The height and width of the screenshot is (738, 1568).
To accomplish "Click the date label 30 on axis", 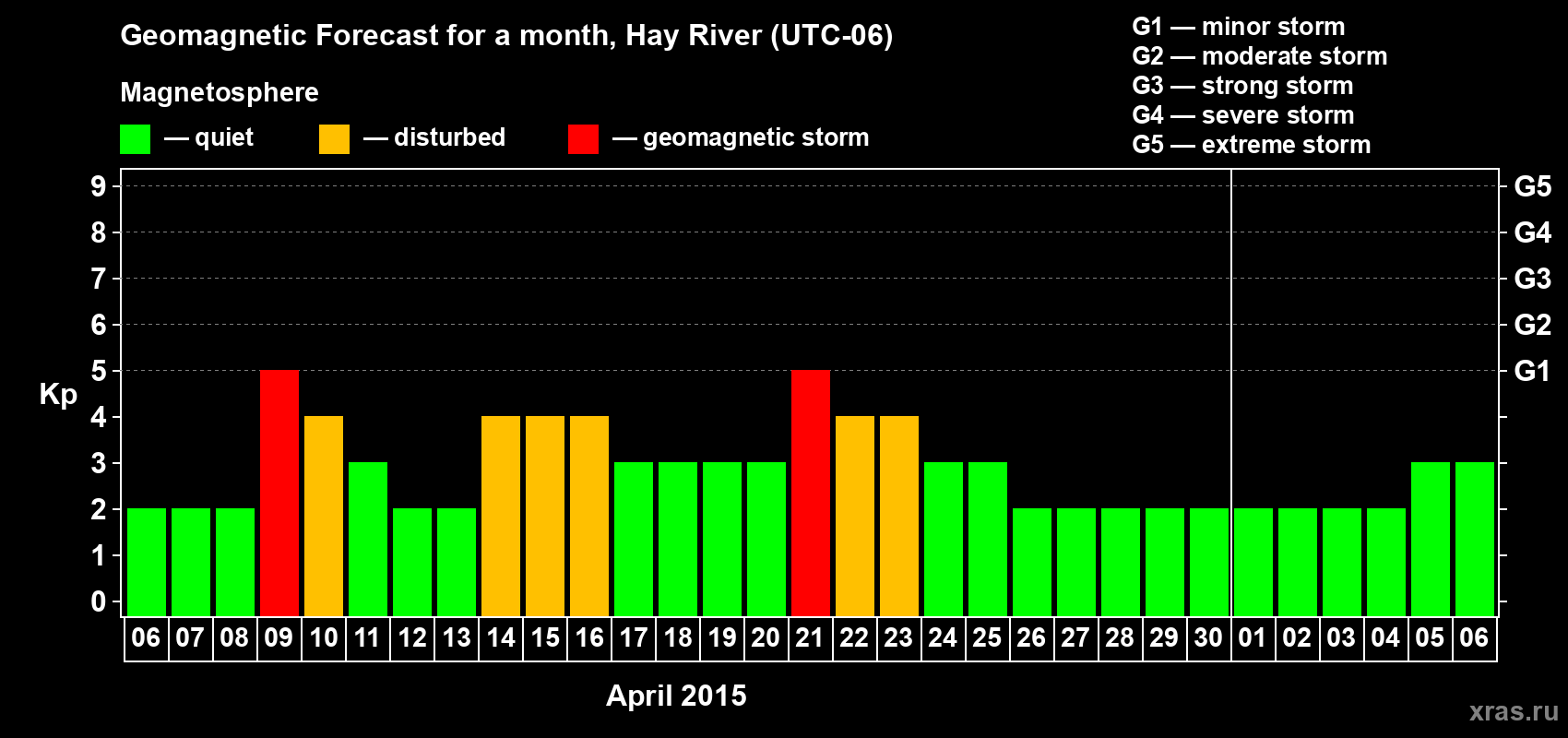I will click(x=1208, y=638).
